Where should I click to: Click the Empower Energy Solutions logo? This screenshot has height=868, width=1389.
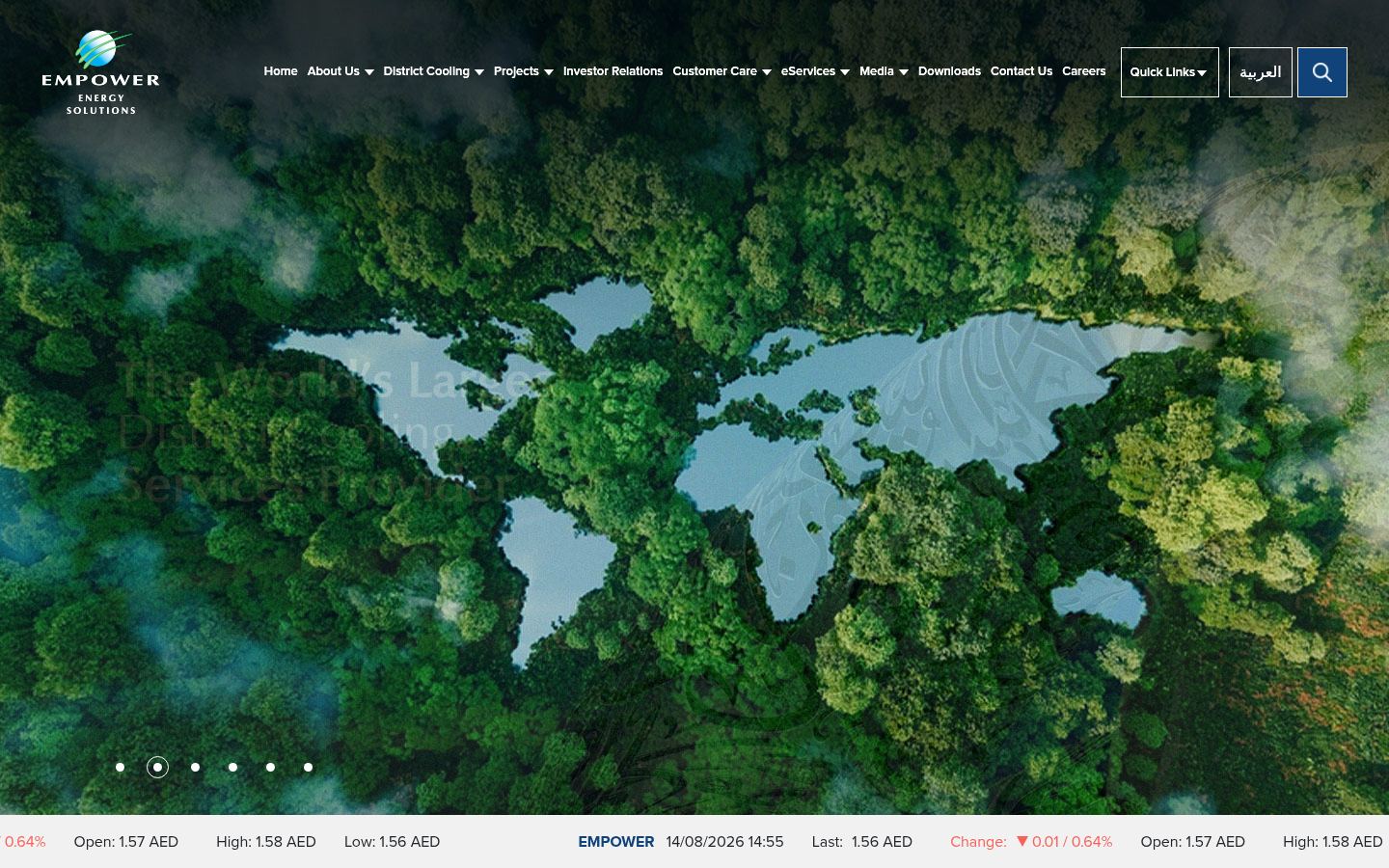(100, 72)
